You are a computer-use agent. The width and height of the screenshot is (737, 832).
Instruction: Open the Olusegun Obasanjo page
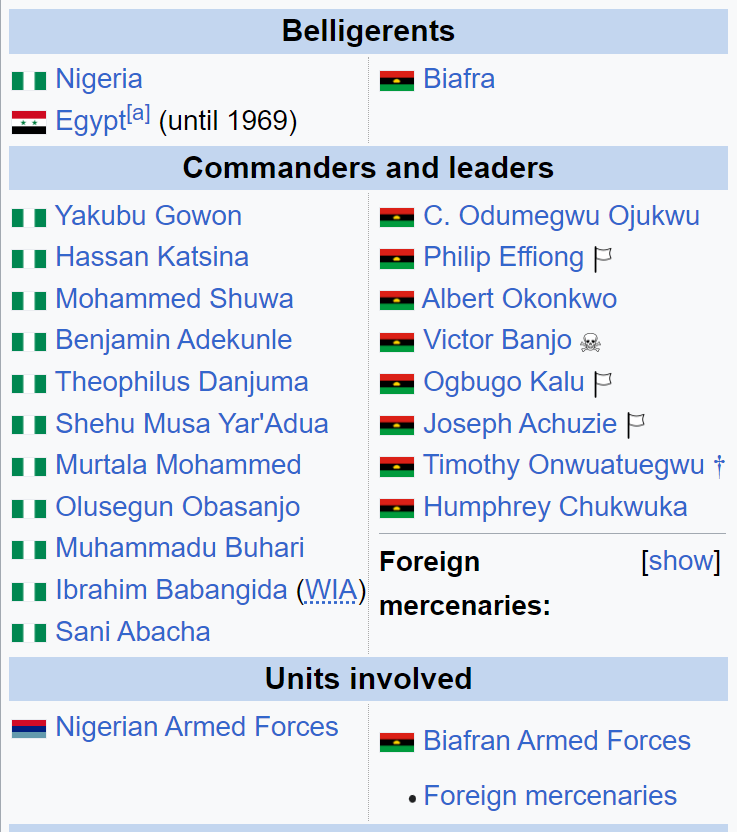click(x=178, y=507)
